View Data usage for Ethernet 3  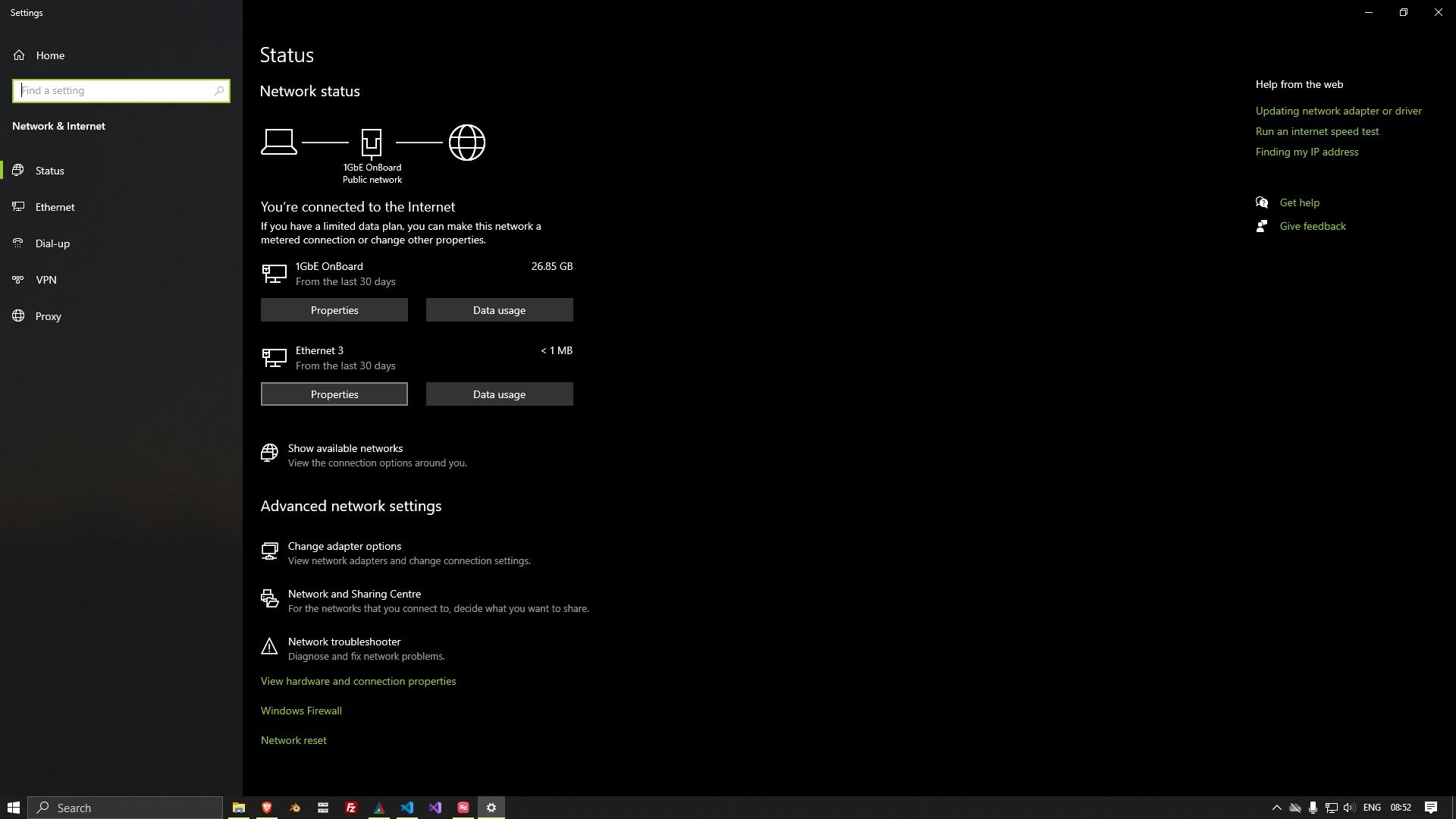[x=499, y=394]
